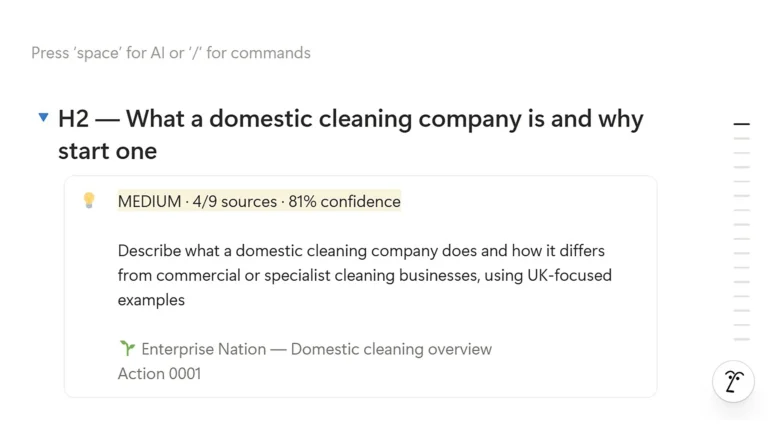Viewport: 768px width, 432px height.
Task: Click "Domestic cleaning overview" in the source line
Action: point(391,349)
